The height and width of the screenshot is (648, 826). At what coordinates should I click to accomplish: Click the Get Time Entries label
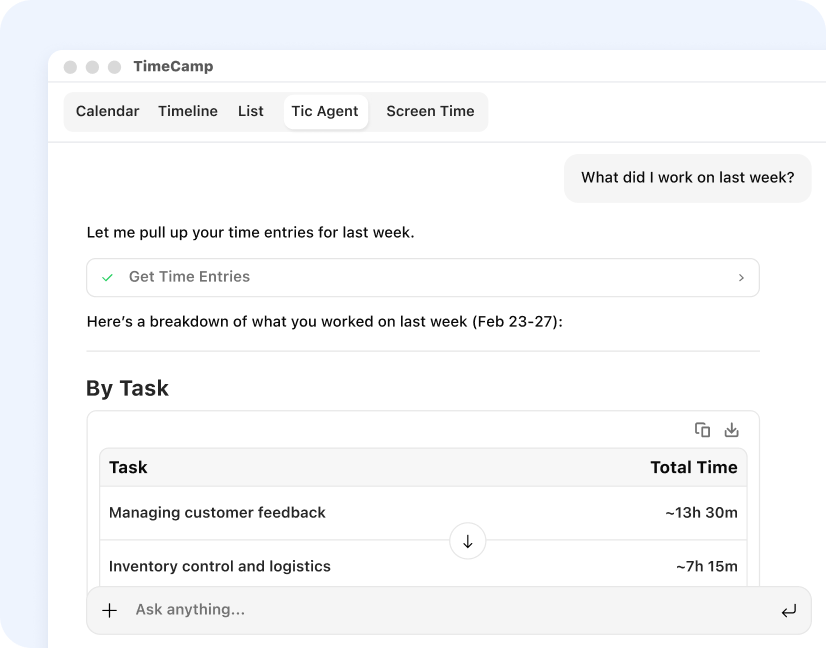tap(189, 277)
